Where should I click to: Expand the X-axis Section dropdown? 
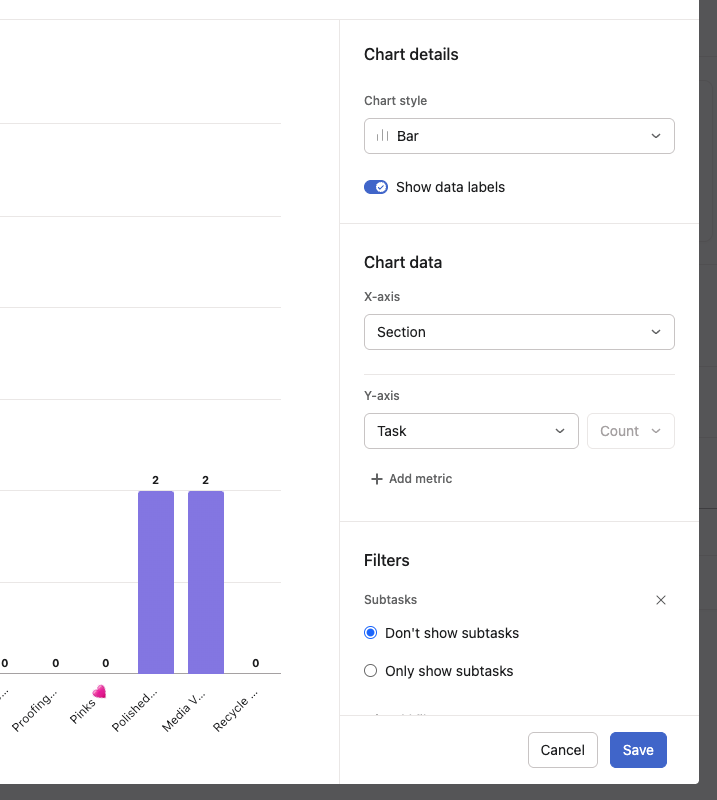pos(519,332)
